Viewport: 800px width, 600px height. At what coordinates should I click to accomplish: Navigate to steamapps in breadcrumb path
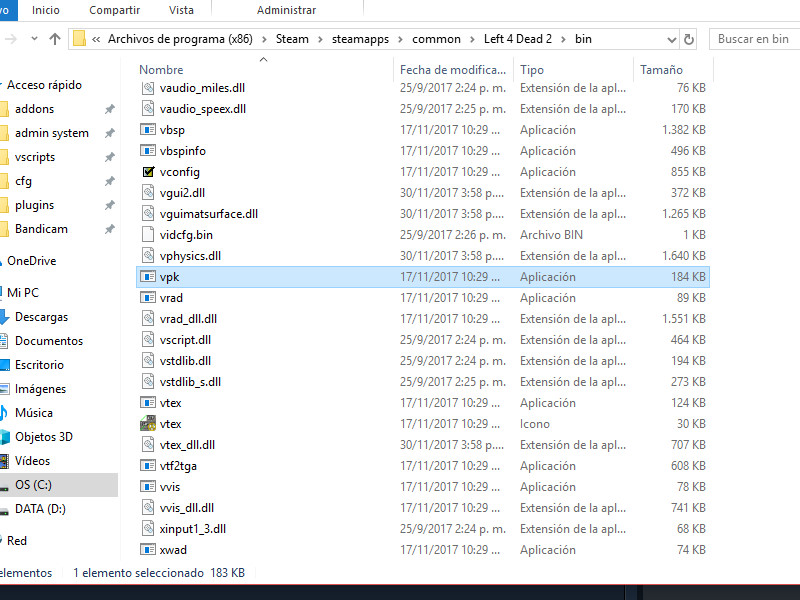click(x=360, y=39)
